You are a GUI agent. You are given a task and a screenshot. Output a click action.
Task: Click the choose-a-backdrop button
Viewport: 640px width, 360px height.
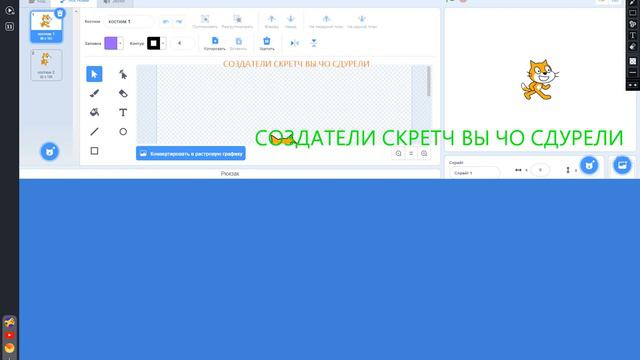[x=622, y=165]
